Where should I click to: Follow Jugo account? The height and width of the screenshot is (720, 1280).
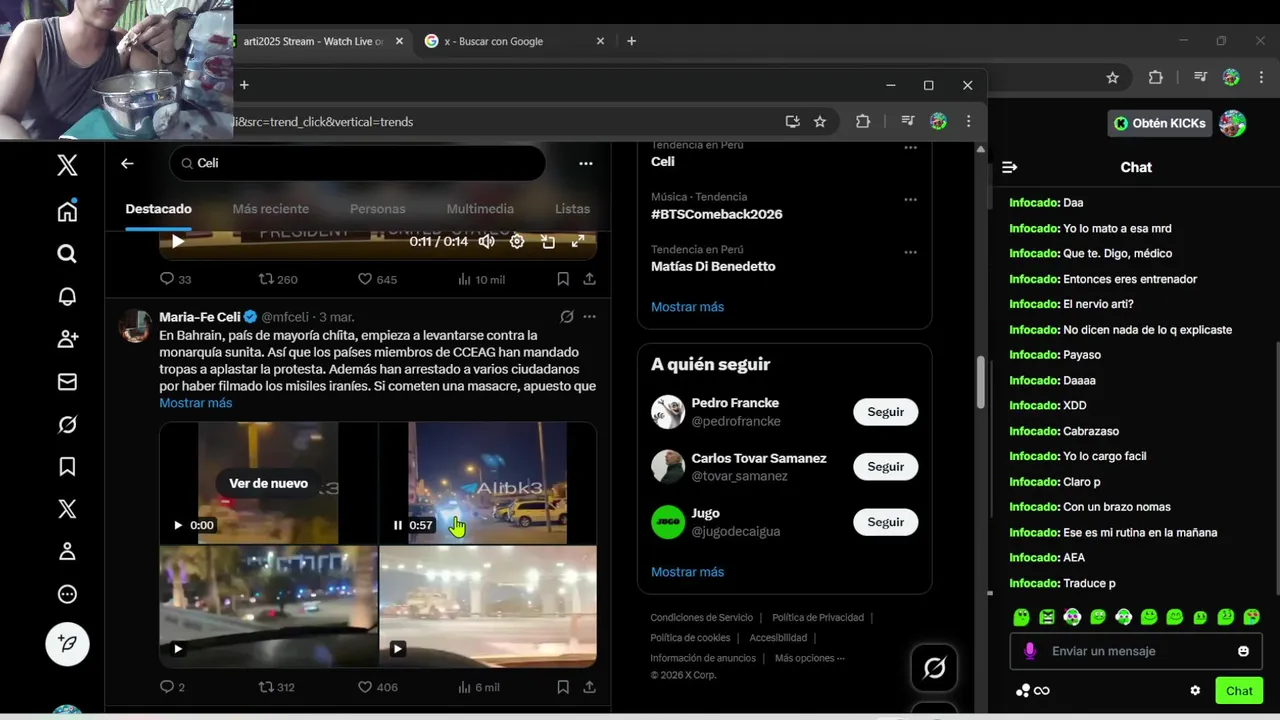pos(885,522)
